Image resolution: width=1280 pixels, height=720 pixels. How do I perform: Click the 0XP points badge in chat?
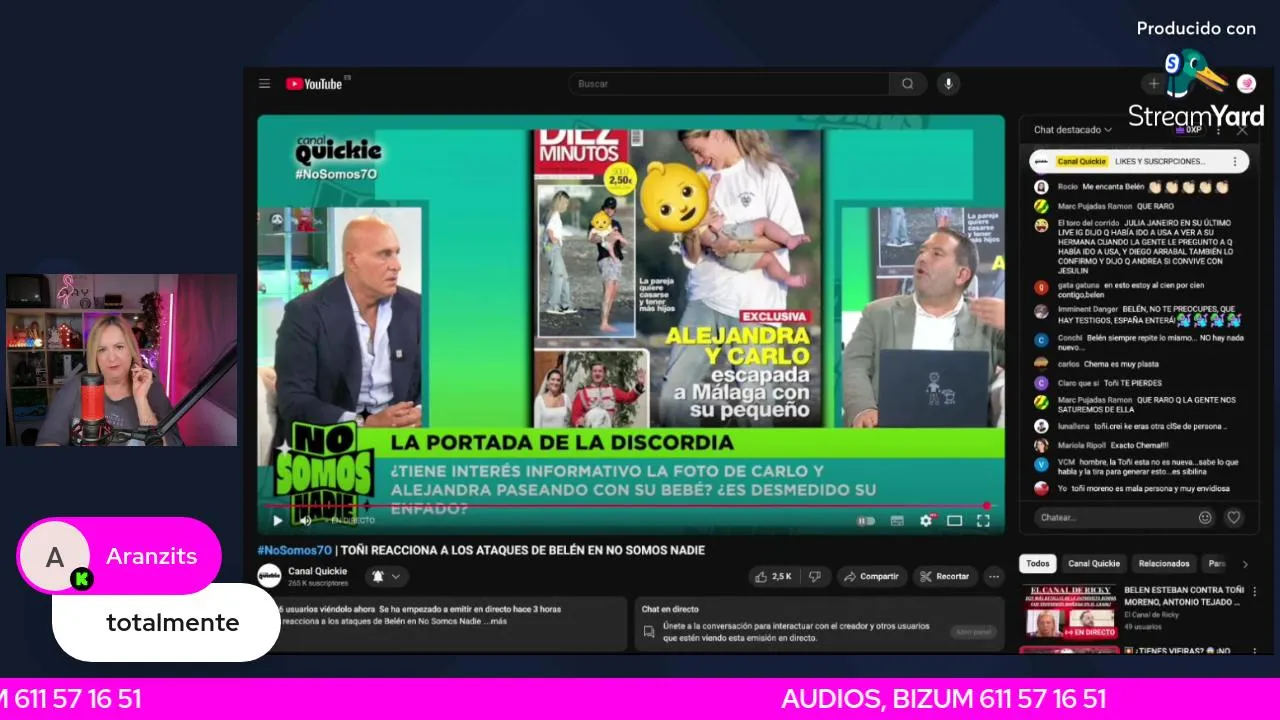(1188, 130)
